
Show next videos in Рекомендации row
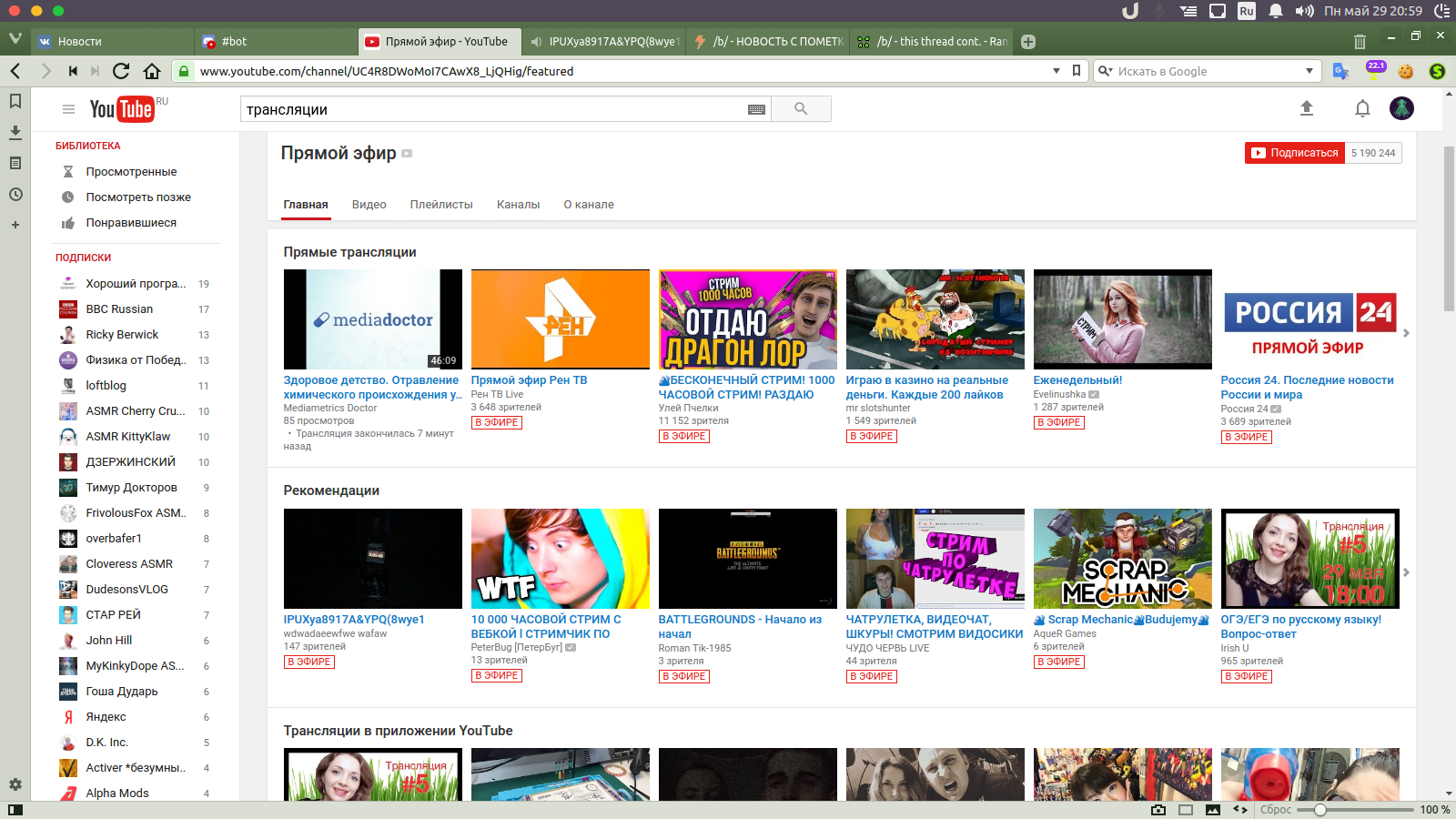click(x=1406, y=572)
